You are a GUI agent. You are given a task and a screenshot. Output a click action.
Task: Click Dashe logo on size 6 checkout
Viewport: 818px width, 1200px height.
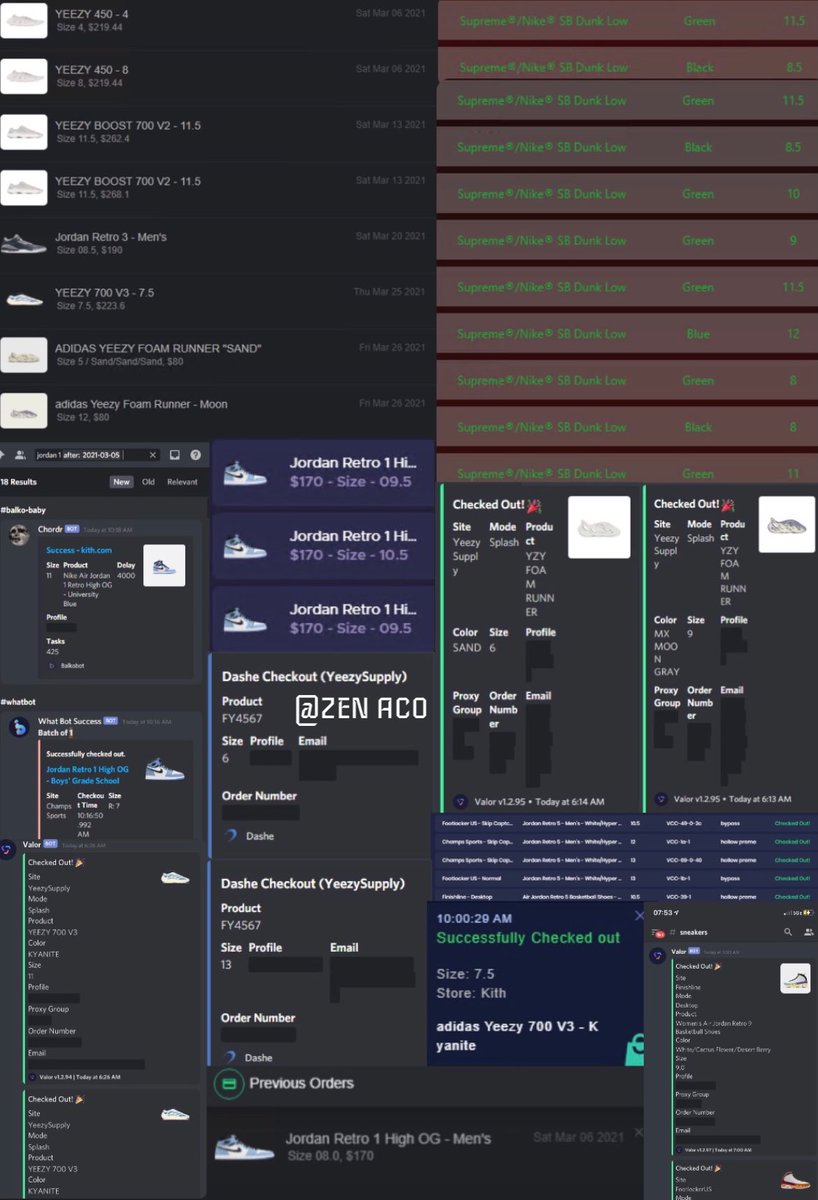[x=232, y=836]
